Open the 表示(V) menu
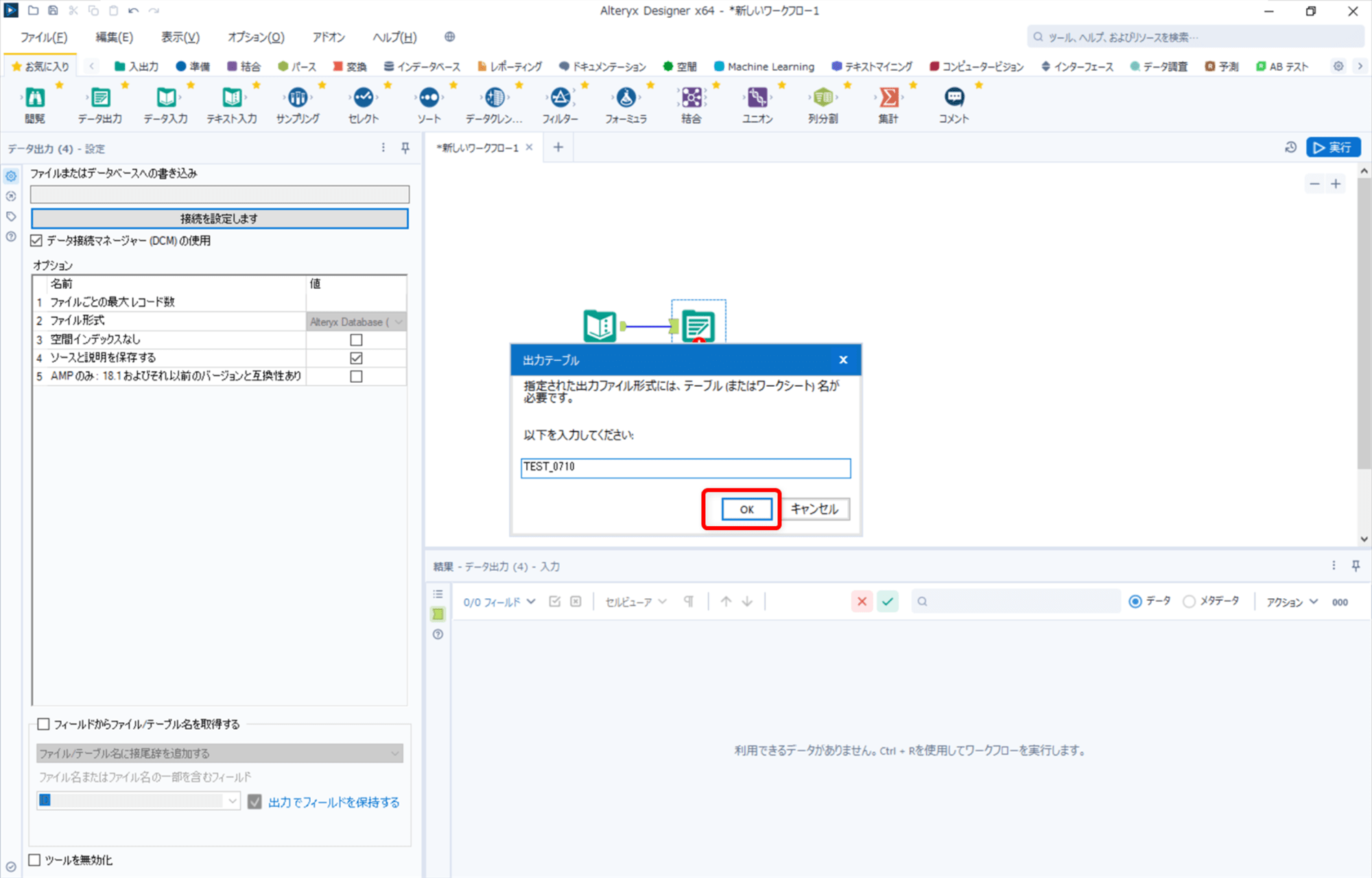1372x878 pixels. click(x=180, y=37)
